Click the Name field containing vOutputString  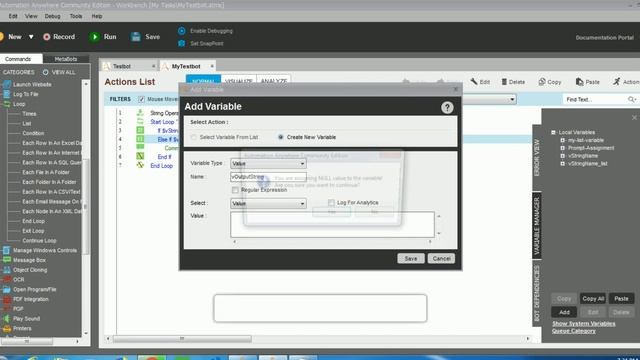[x=268, y=177]
